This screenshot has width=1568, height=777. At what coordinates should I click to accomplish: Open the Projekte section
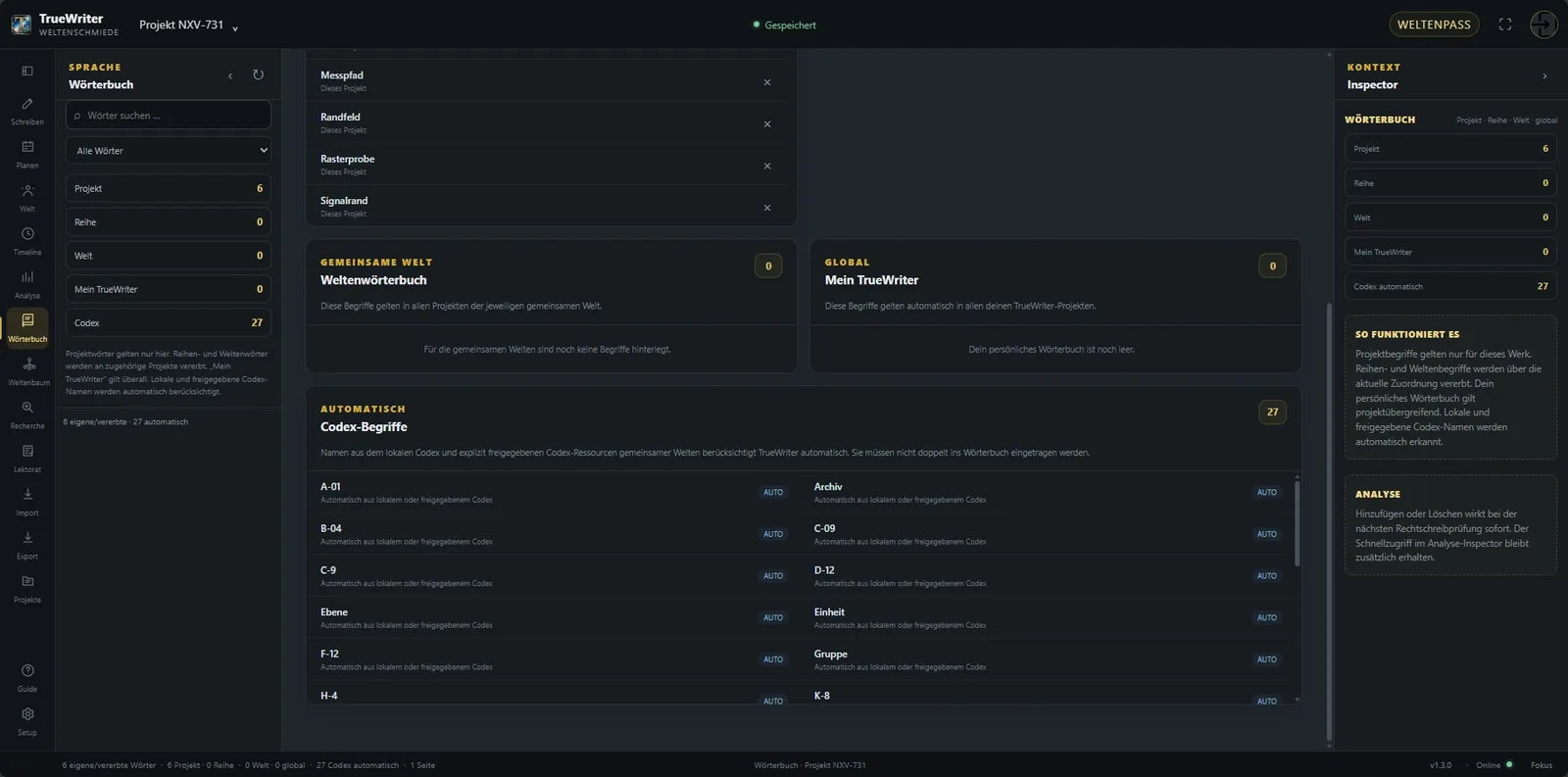(x=27, y=588)
